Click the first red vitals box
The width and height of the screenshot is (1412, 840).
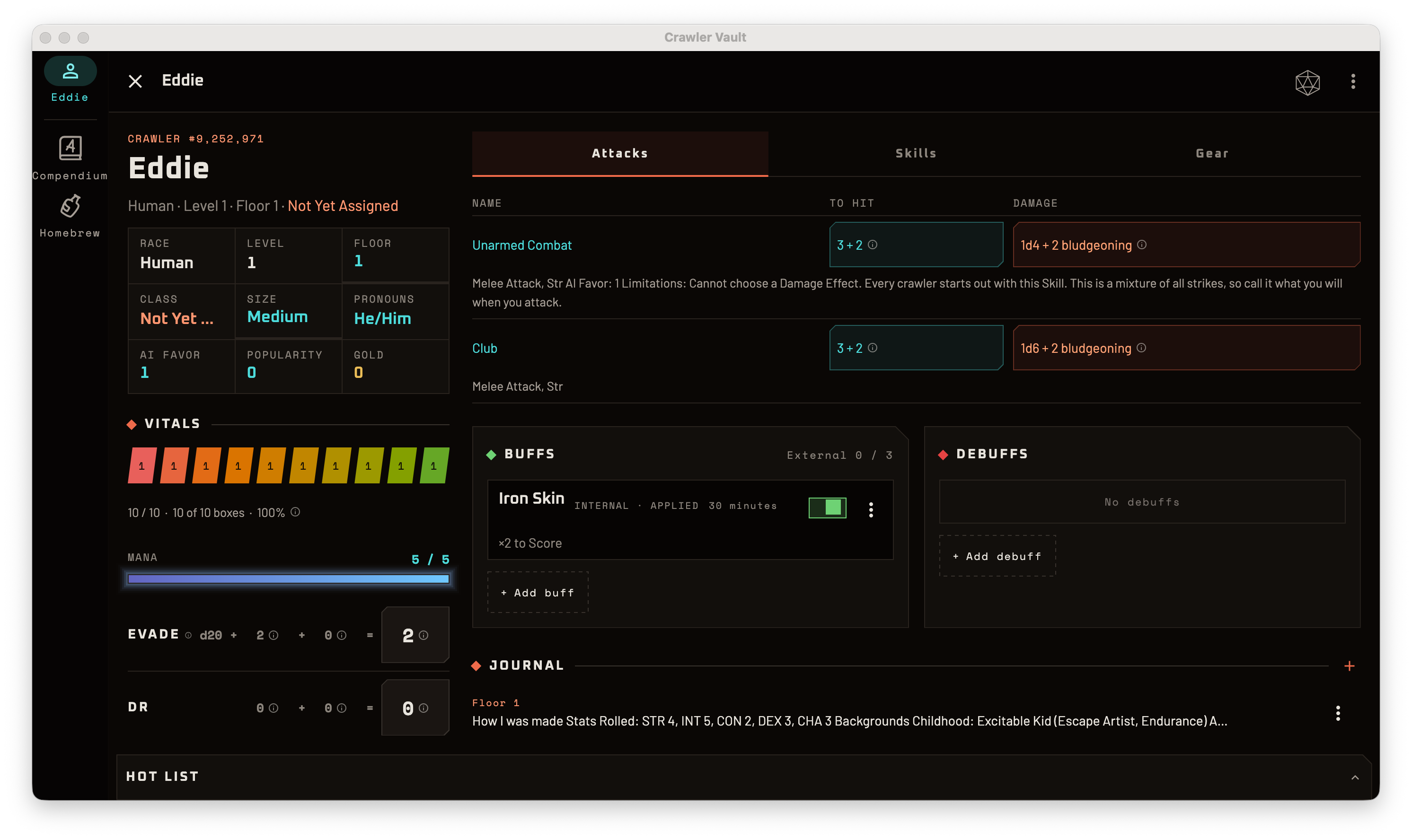pos(141,465)
